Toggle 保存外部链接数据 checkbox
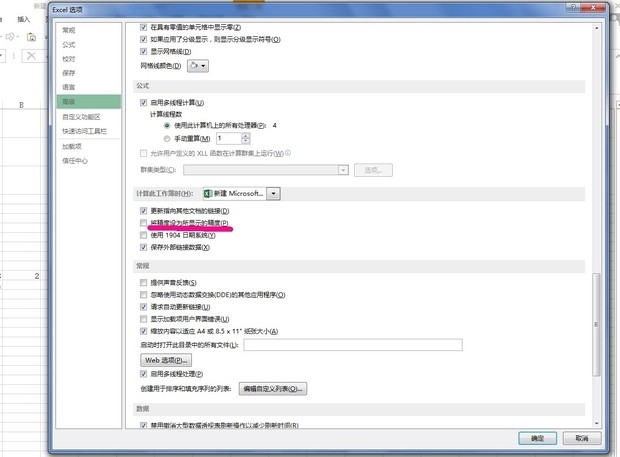 144,247
